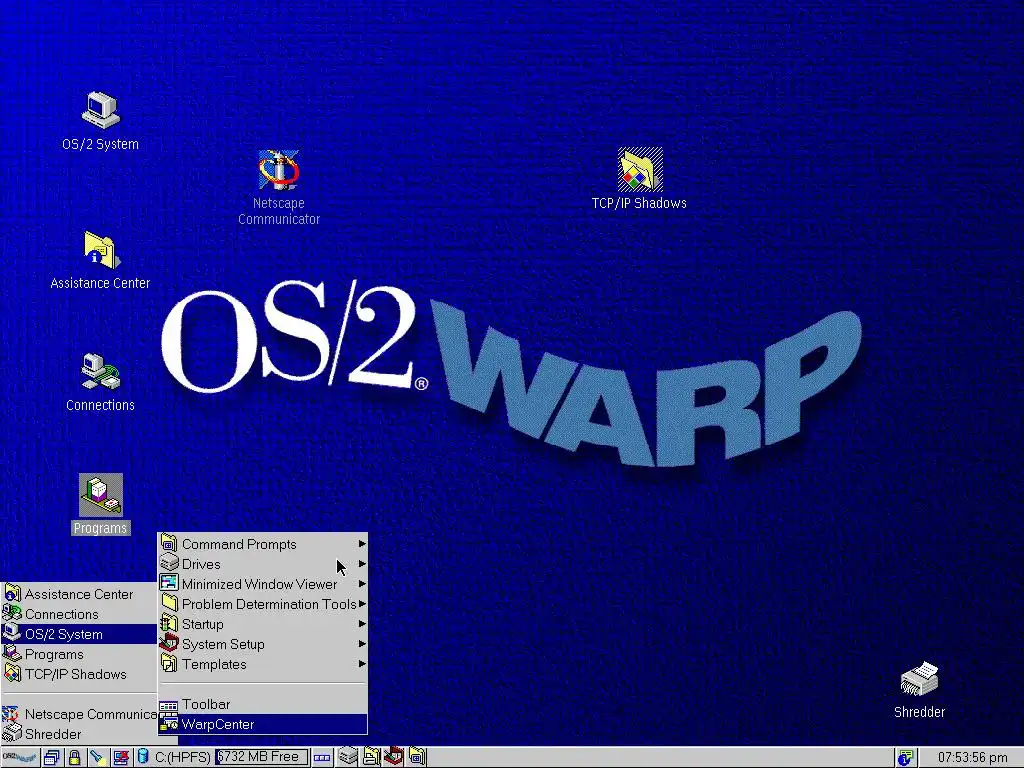1024x768 pixels.
Task: Choose Assistance Center in the WarpCenter menu
Action: [79, 594]
